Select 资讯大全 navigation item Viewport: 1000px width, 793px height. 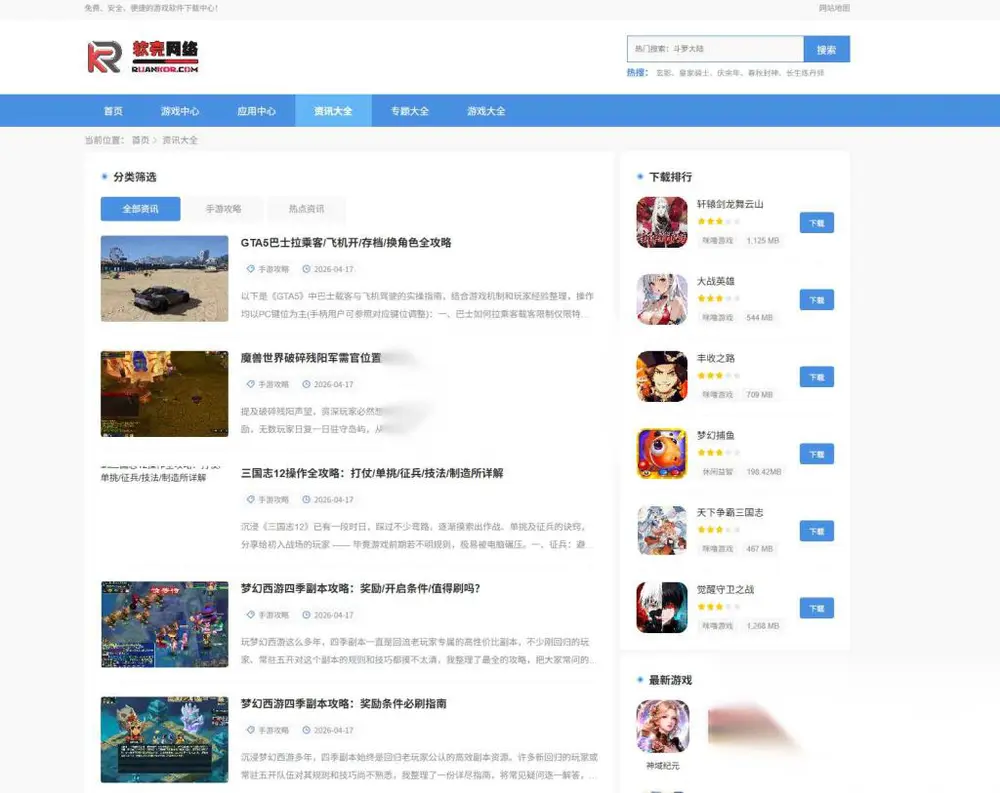click(x=333, y=111)
